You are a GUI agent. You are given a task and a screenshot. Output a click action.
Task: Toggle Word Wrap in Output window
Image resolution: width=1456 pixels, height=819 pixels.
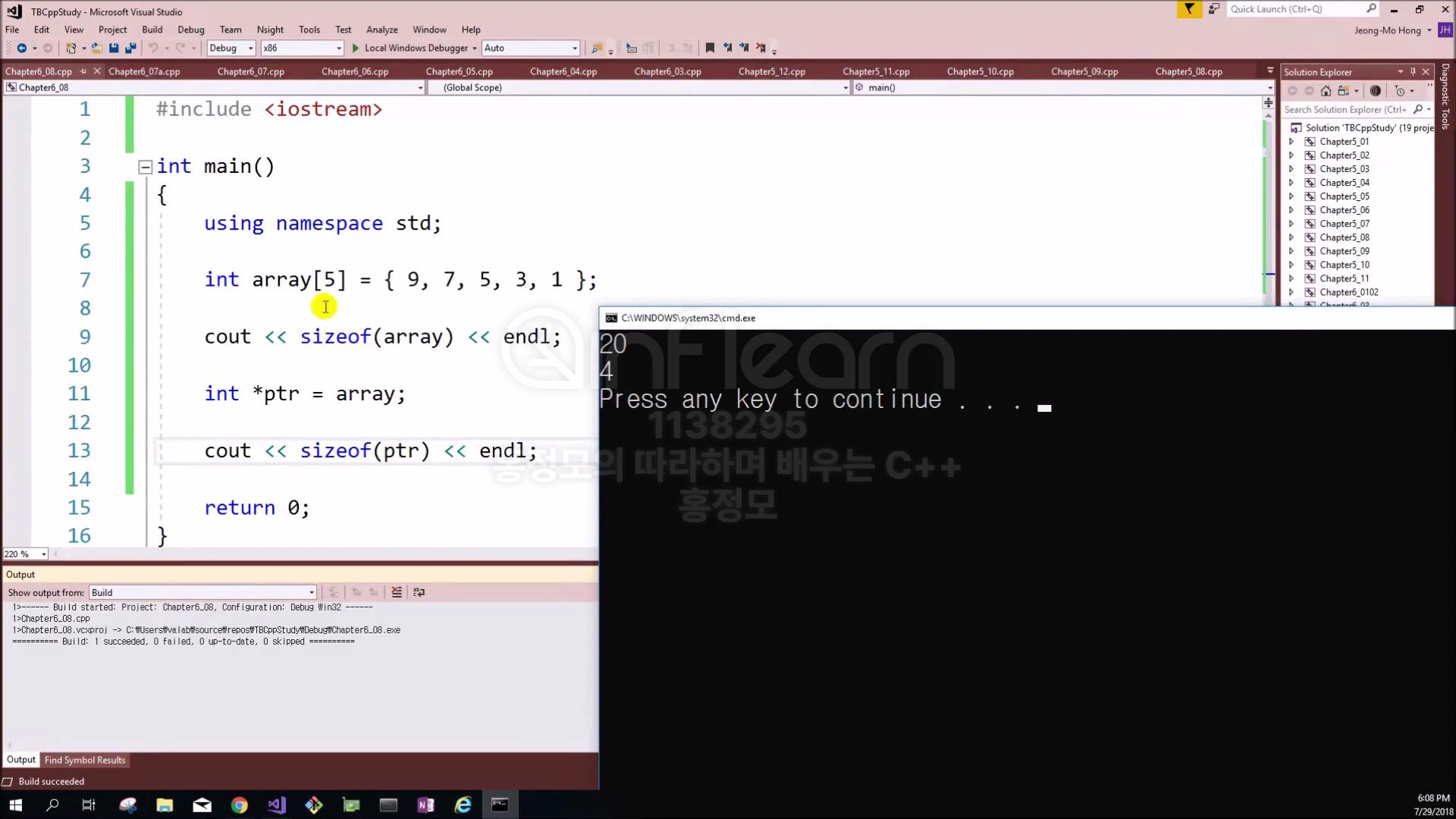(x=419, y=592)
